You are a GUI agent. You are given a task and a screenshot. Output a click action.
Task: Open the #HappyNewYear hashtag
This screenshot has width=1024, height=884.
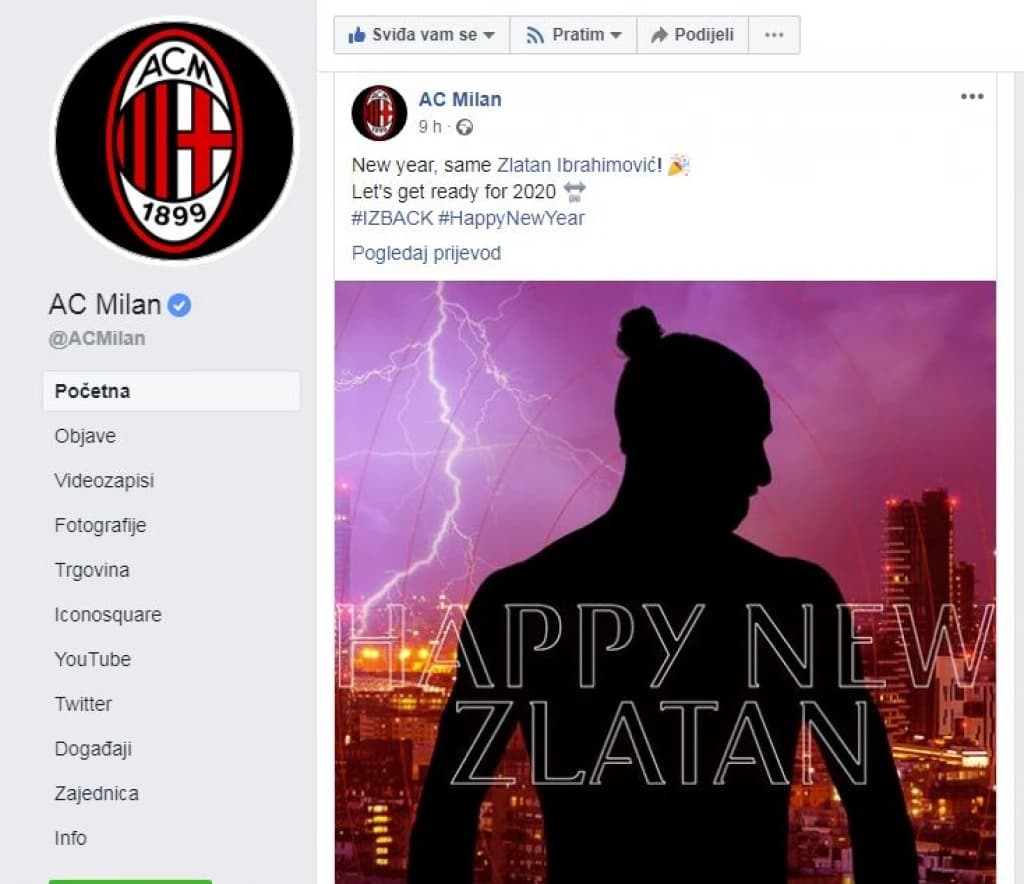point(511,218)
